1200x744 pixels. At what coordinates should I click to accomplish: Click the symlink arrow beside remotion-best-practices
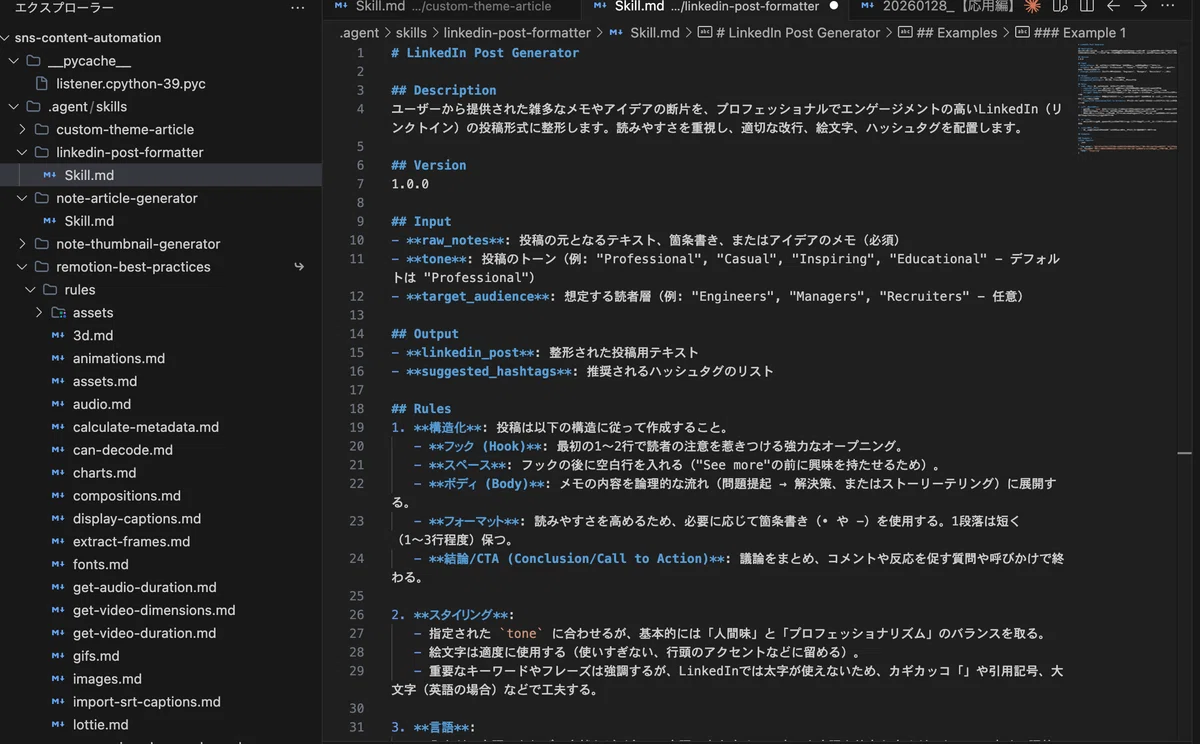299,267
